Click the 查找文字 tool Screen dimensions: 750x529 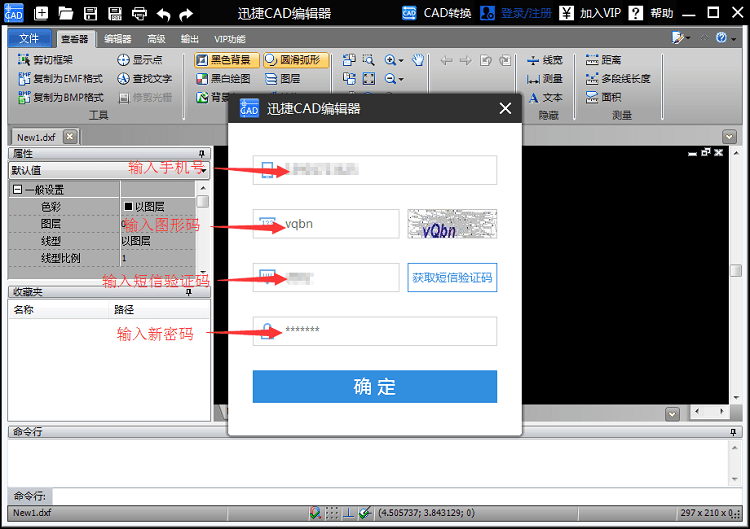(x=145, y=78)
